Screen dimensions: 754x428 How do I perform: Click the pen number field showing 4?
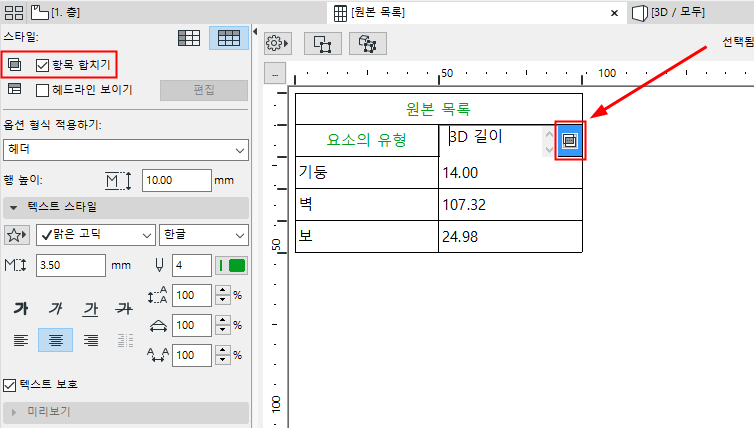191,265
